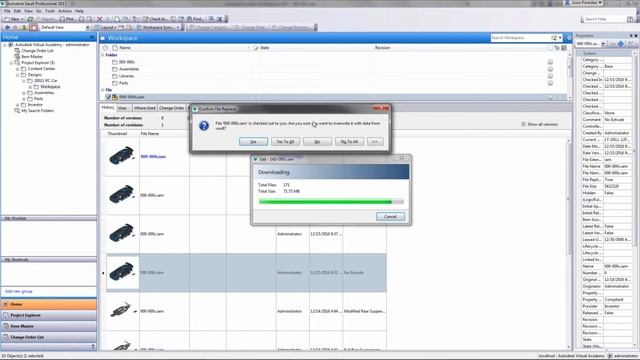
Task: Click the Change State toolbar button
Action: [x=251, y=27]
